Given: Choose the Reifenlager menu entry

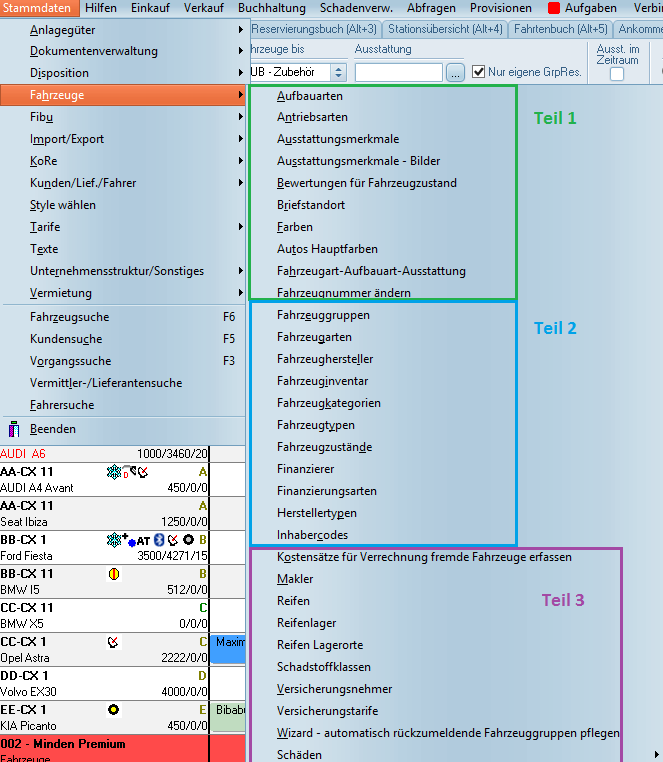Looking at the screenshot, I should point(306,623).
